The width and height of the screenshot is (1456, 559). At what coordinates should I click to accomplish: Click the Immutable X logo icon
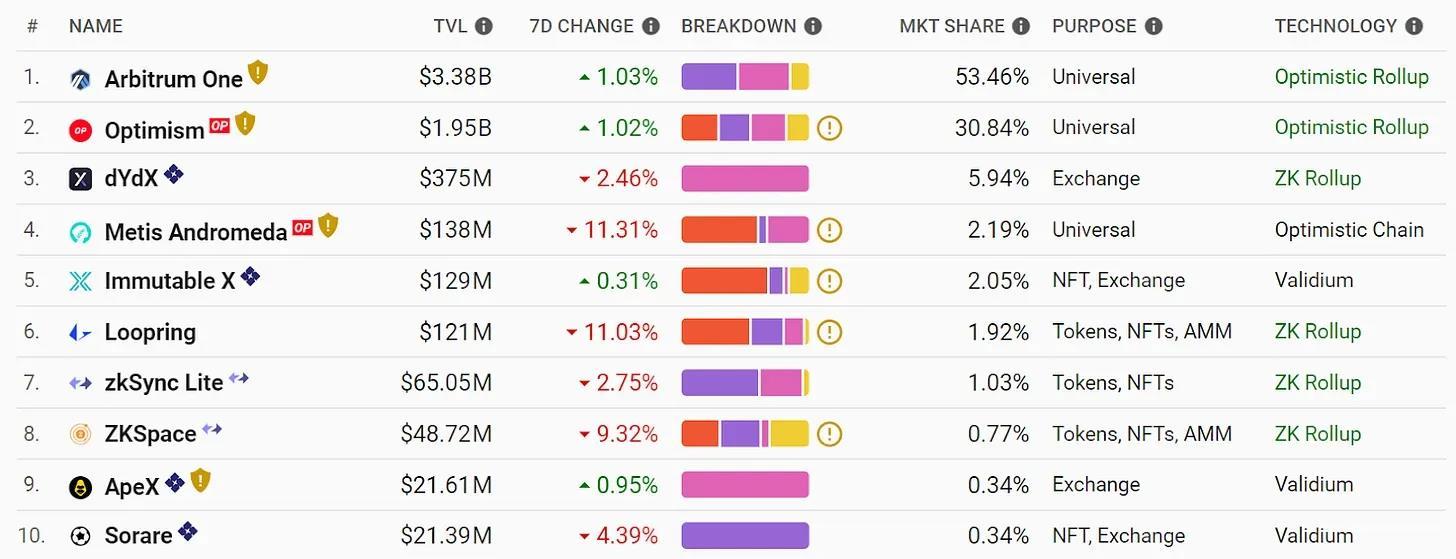pos(80,281)
